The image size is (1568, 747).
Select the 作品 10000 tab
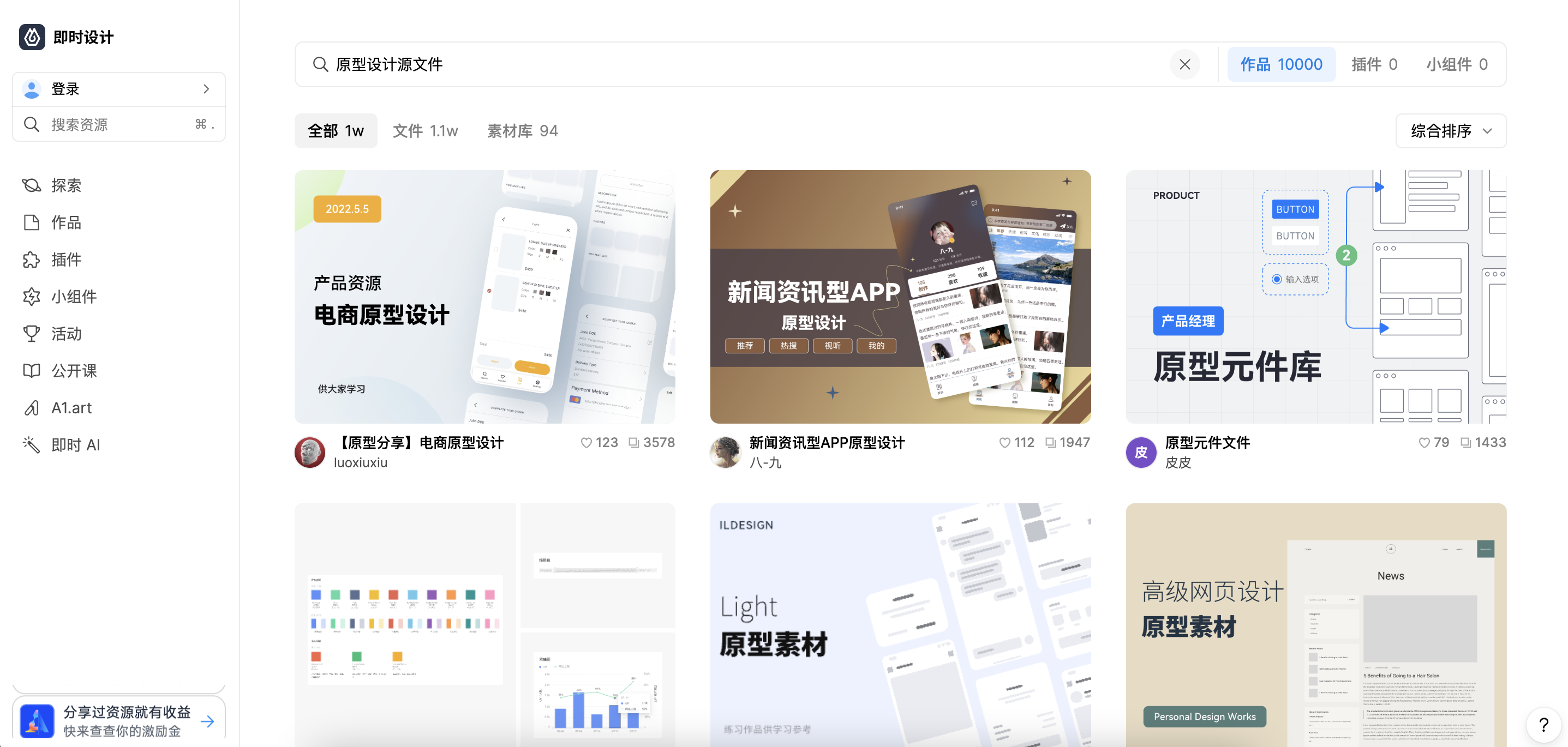point(1282,64)
